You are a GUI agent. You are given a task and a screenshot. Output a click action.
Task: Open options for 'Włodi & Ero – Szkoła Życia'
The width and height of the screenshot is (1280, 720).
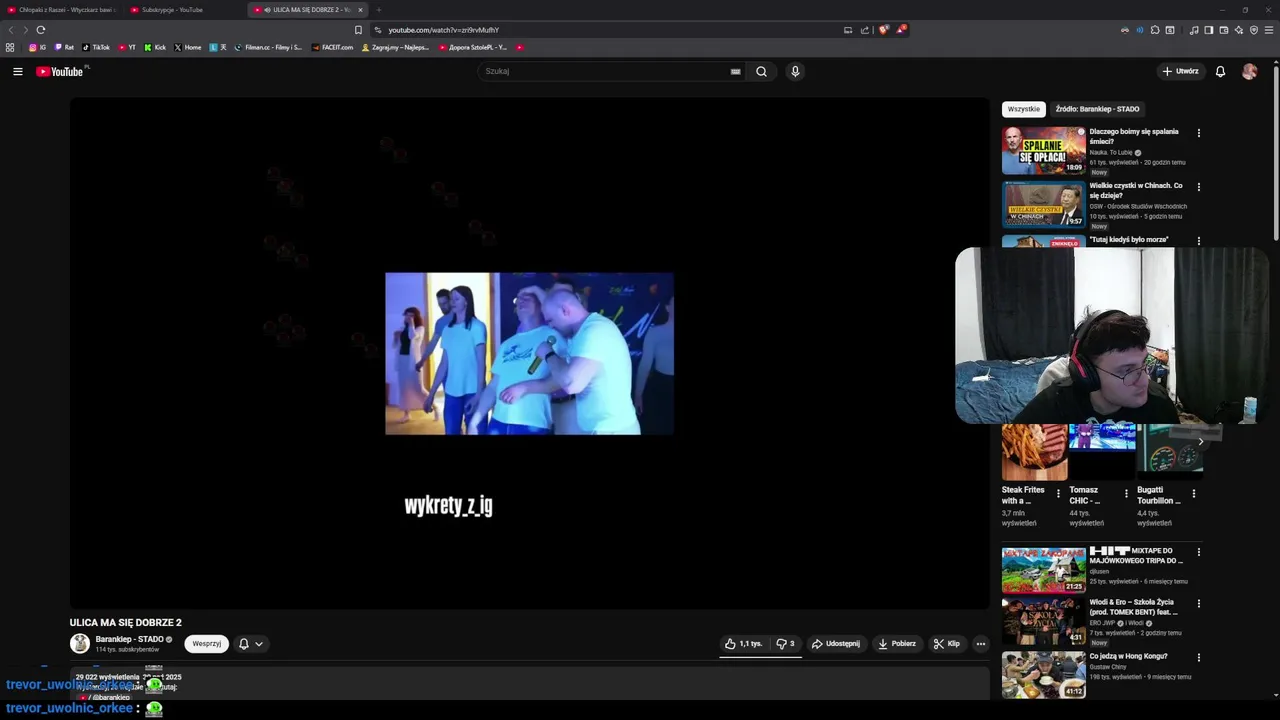click(x=1198, y=603)
